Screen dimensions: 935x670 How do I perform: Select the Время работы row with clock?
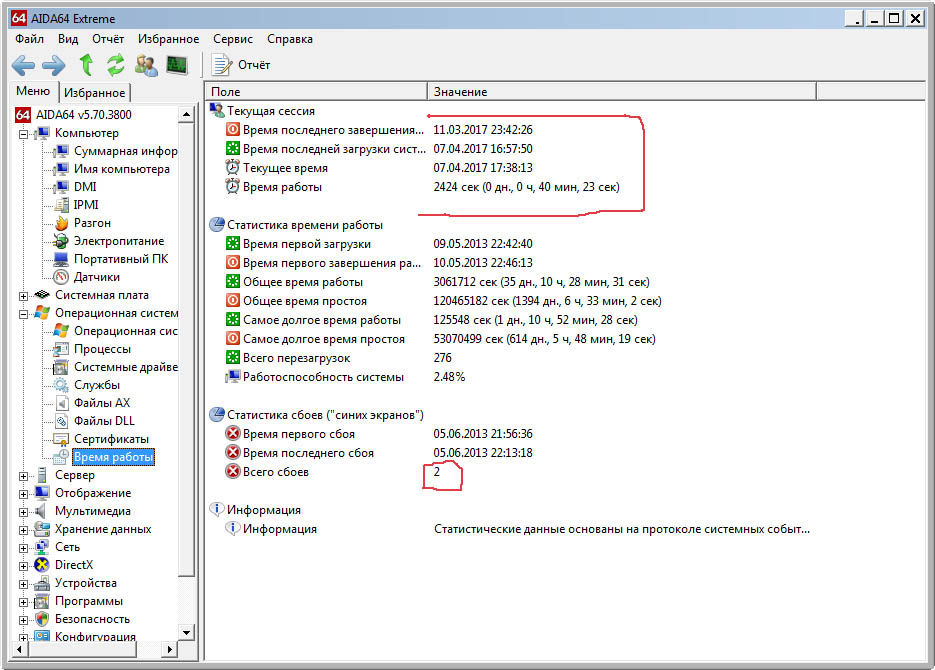click(422, 187)
